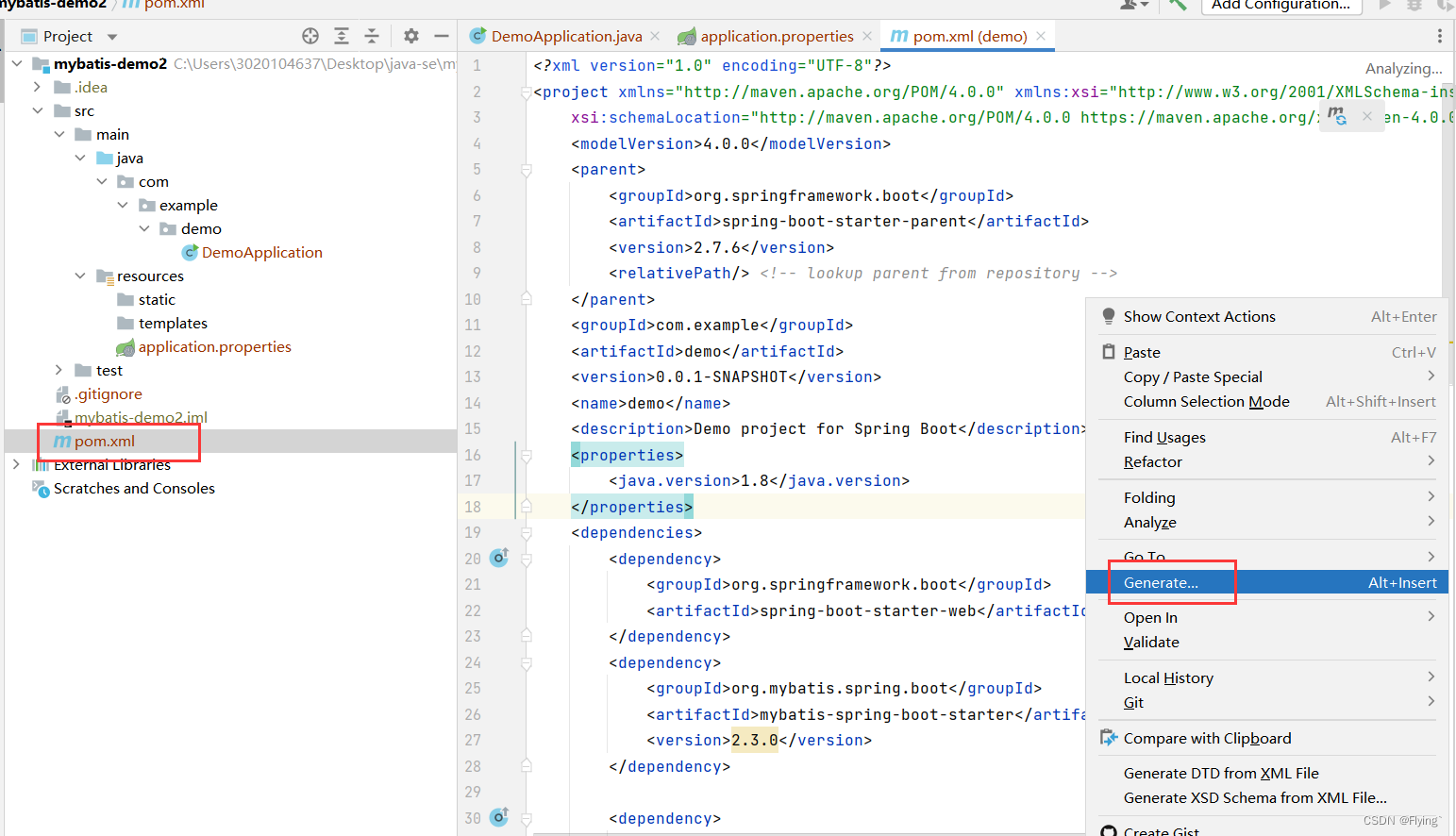Open the Folding submenu

pyautogui.click(x=1267, y=497)
